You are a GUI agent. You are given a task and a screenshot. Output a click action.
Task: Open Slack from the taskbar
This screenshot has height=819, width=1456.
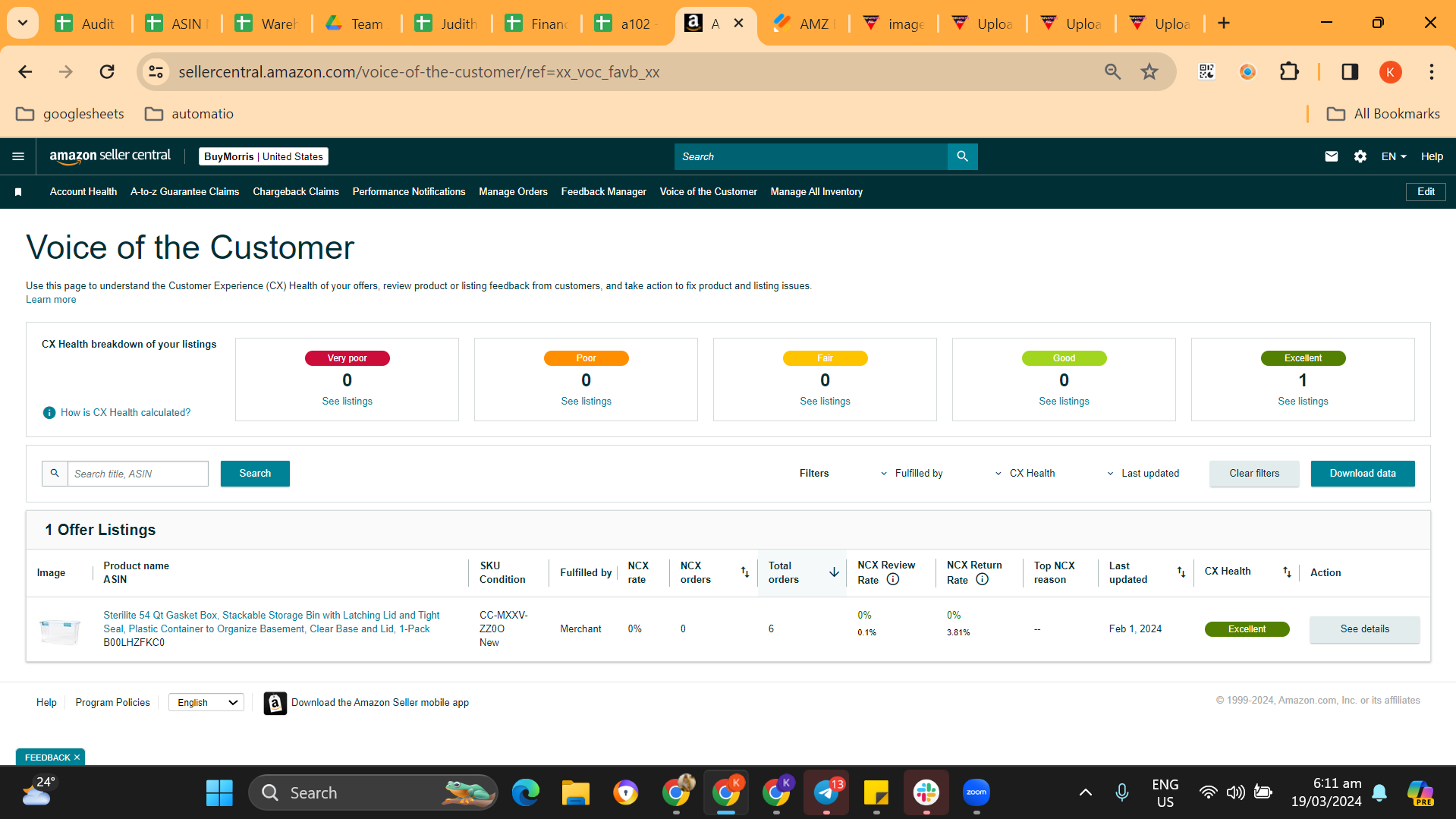click(x=926, y=793)
